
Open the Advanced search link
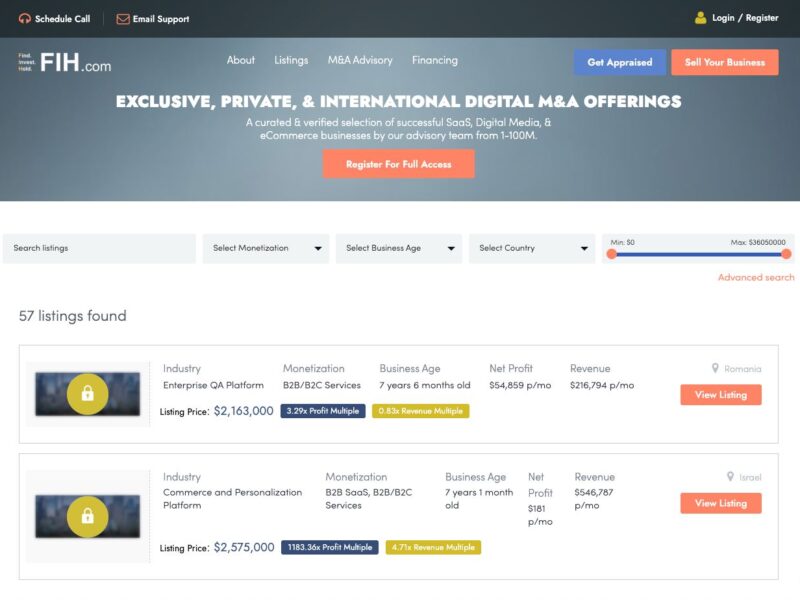tap(756, 278)
